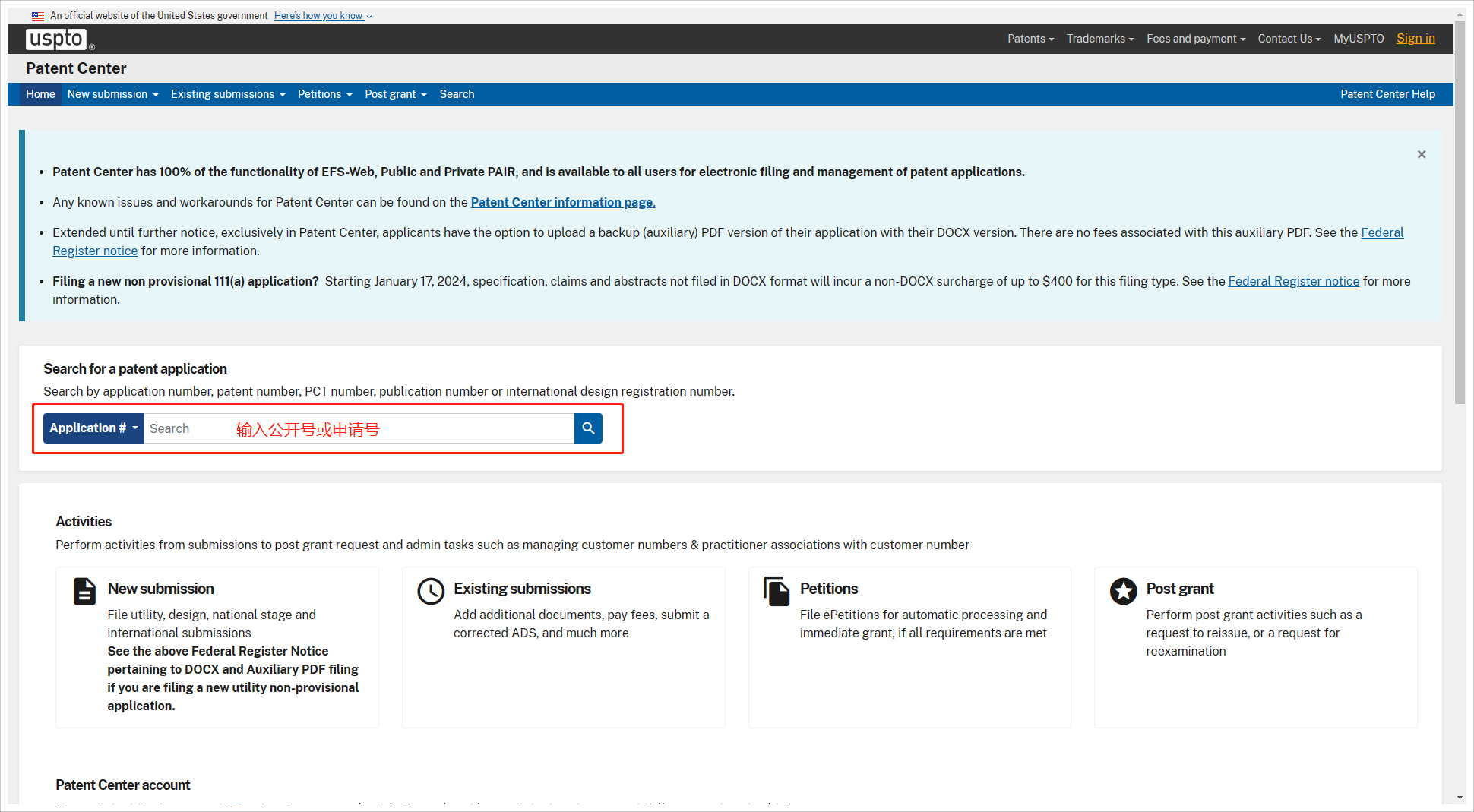
Task: Click the Petitions documents icon
Action: coord(777,591)
